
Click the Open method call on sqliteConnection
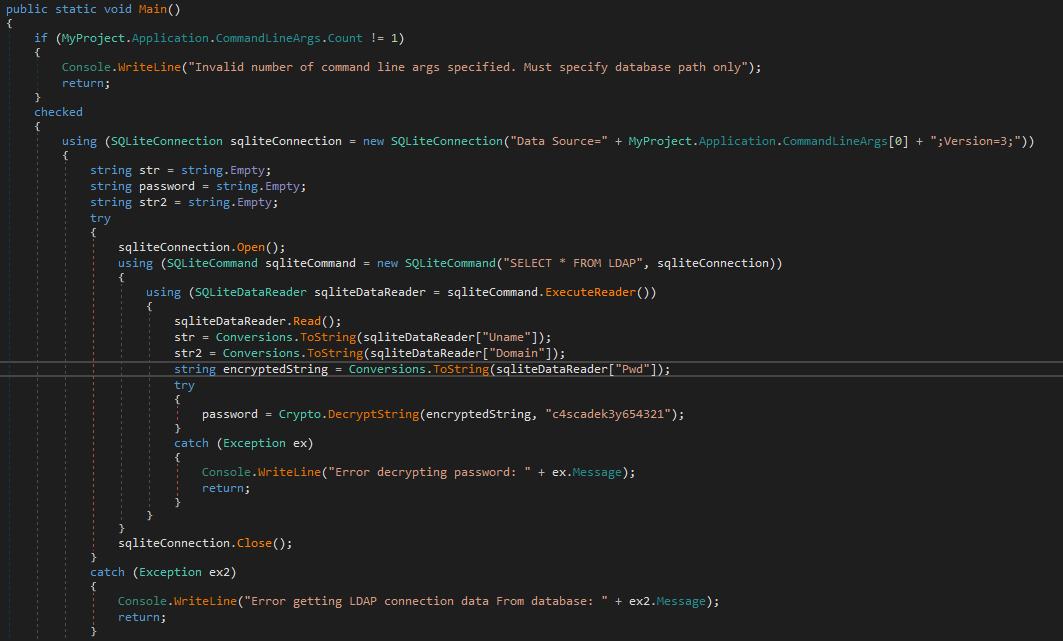[x=251, y=247]
